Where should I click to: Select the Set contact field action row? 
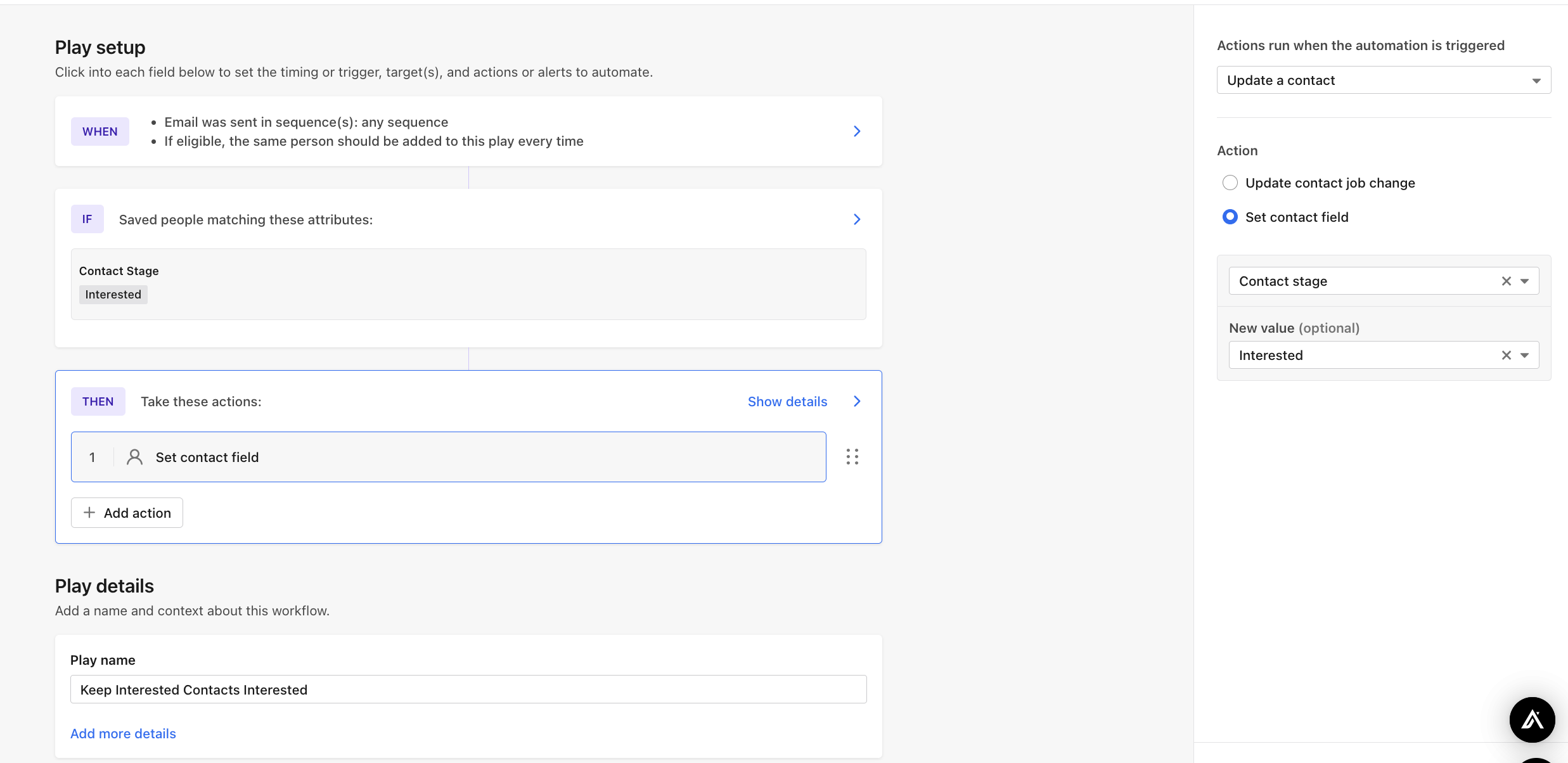tap(448, 457)
